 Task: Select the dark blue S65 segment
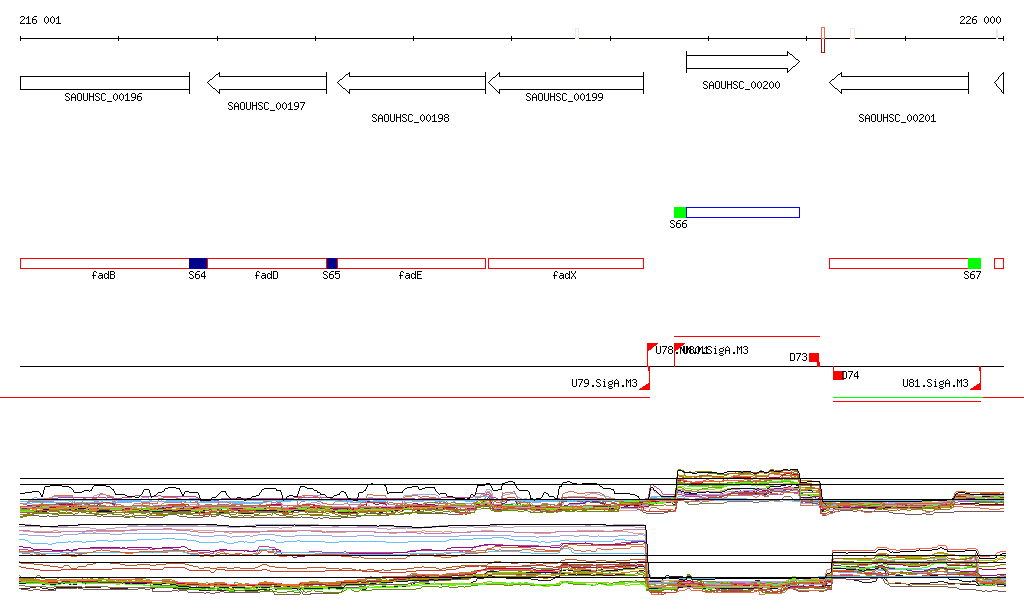pos(332,264)
